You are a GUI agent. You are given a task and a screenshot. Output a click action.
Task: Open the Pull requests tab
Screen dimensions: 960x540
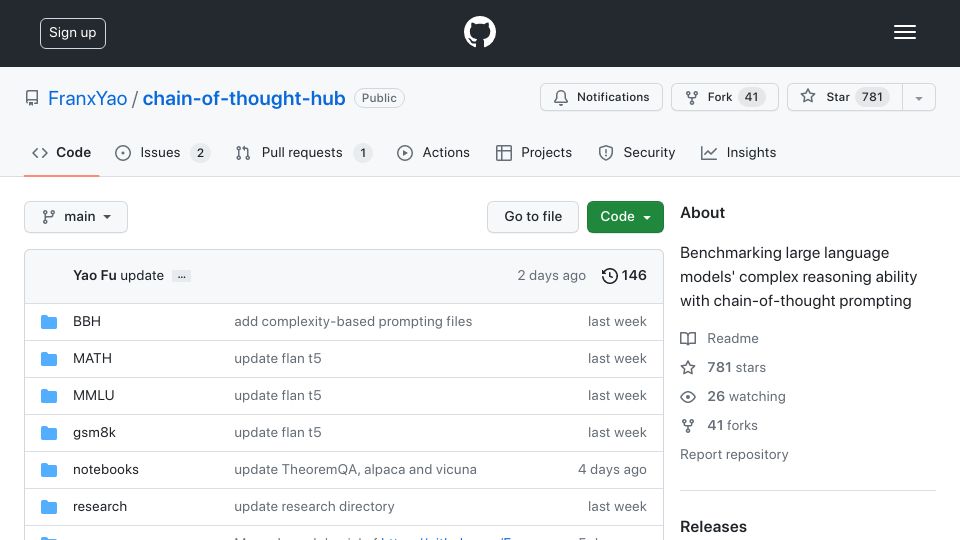click(x=304, y=152)
